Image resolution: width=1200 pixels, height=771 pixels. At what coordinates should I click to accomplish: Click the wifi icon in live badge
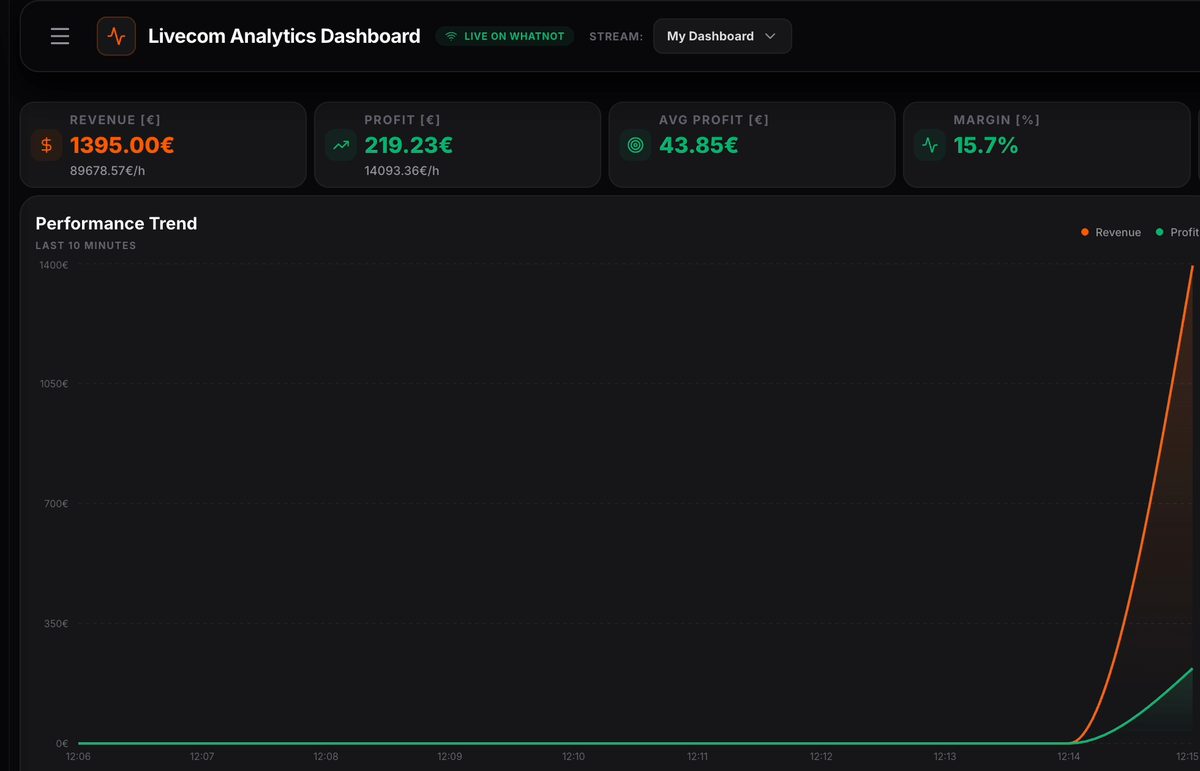(451, 36)
